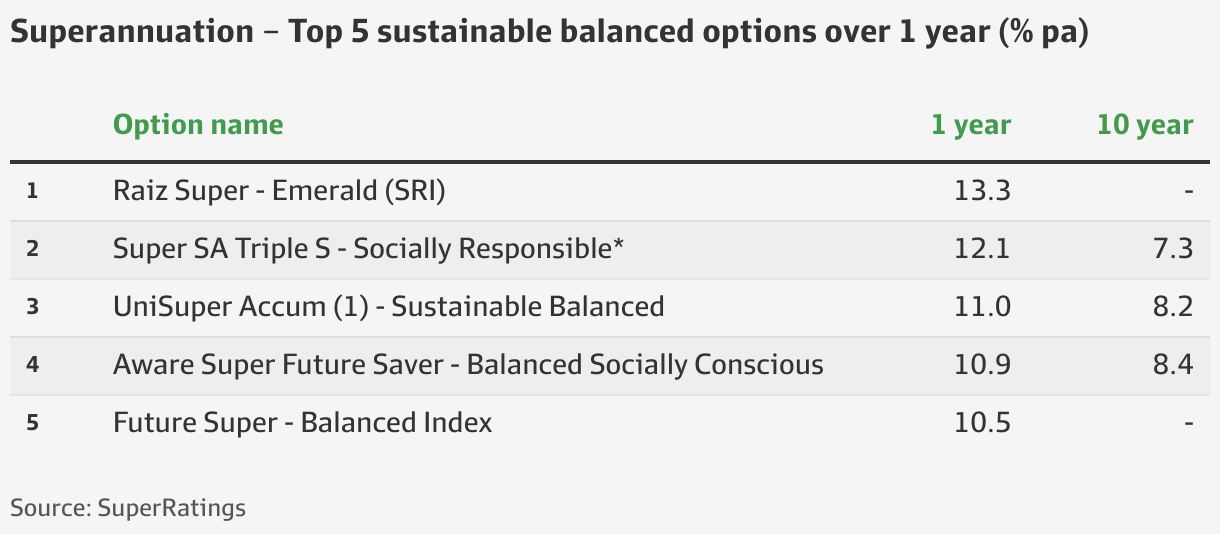The width and height of the screenshot is (1220, 534).
Task: Select Future Super - Balanced Index row
Action: tap(610, 423)
